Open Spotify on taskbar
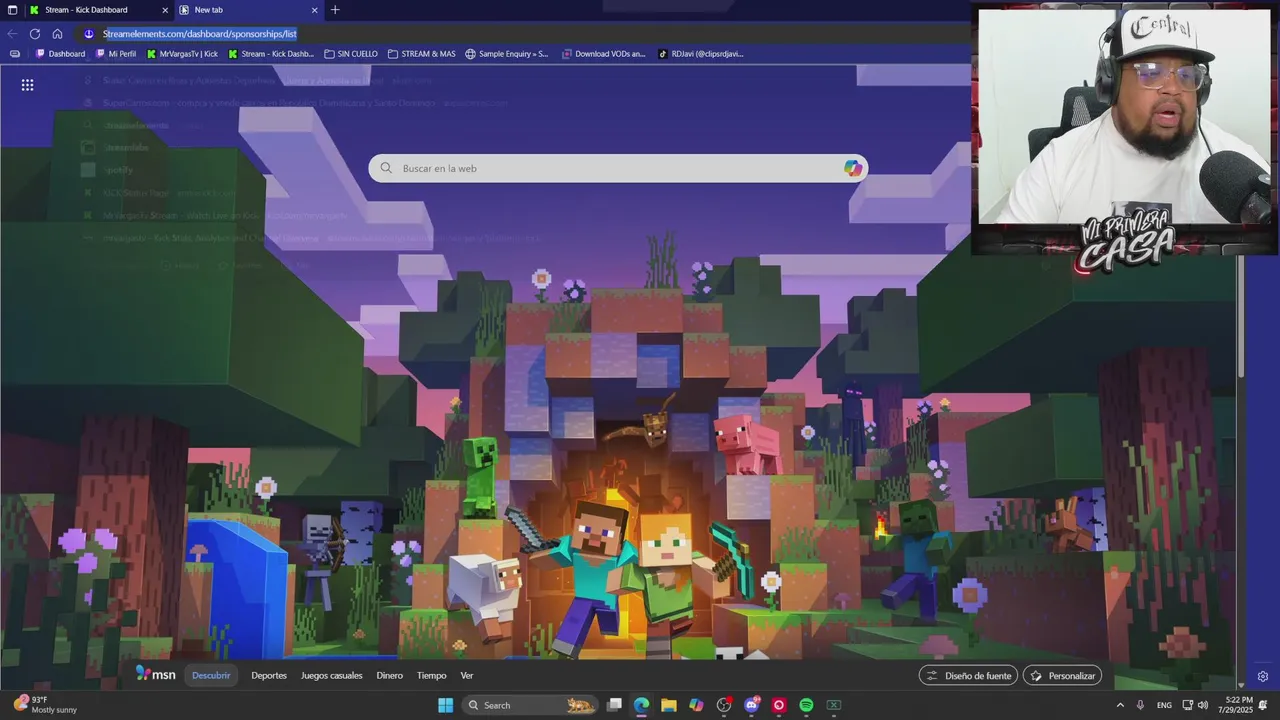1280x720 pixels. tap(806, 705)
